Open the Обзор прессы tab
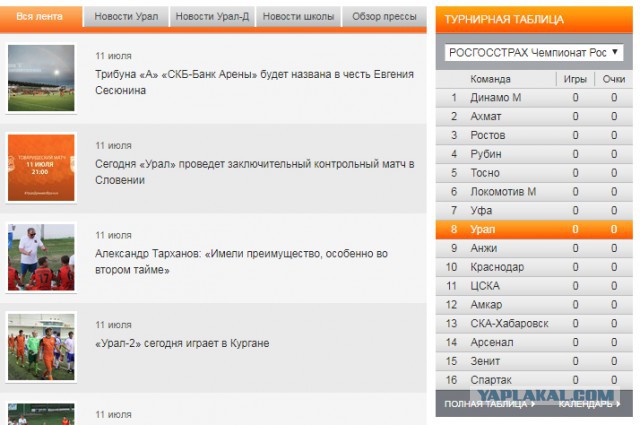Screen dimensions: 640x425 coord(384,17)
